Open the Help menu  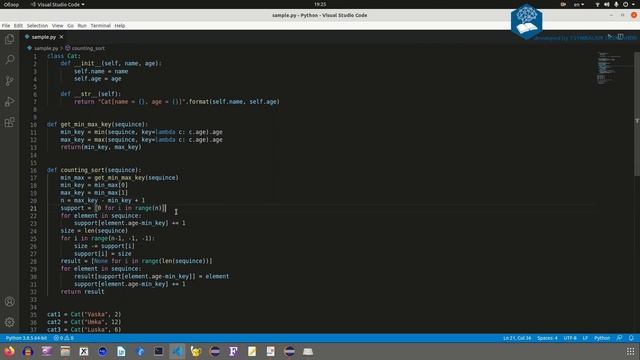pyautogui.click(x=120, y=25)
